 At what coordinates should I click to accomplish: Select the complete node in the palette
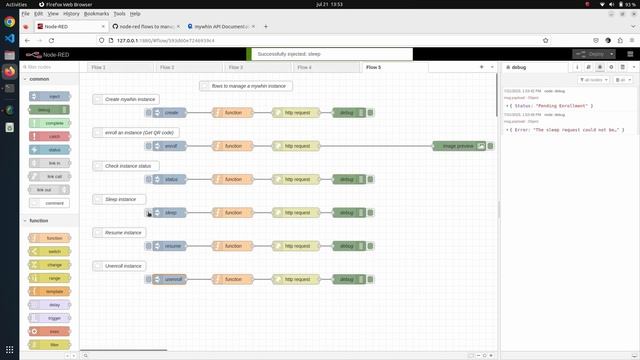pyautogui.click(x=49, y=123)
